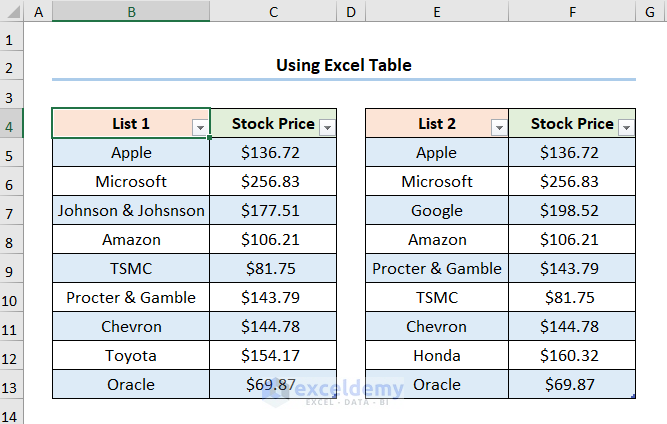The height and width of the screenshot is (424, 667).
Task: Select column C header
Action: tap(274, 12)
